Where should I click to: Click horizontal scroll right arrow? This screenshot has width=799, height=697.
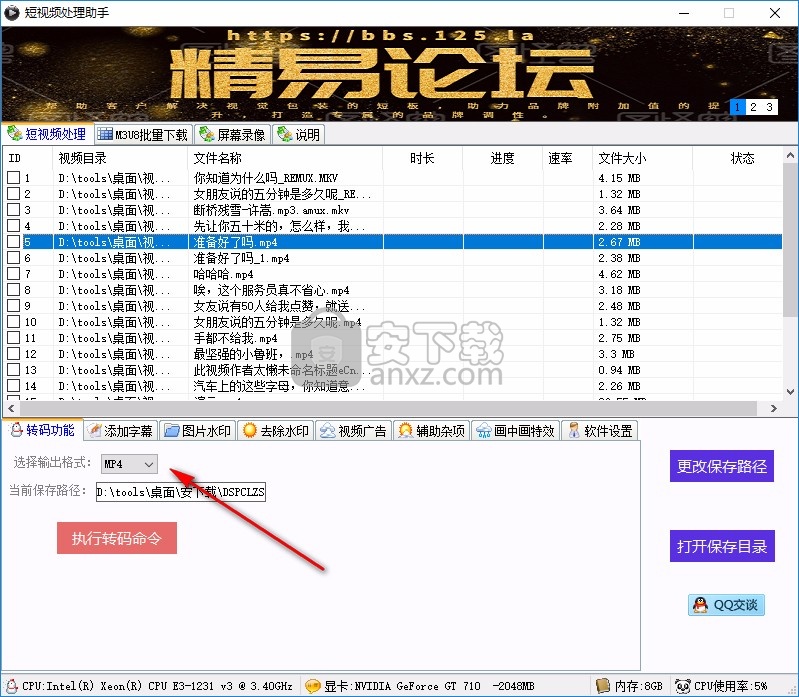774,409
